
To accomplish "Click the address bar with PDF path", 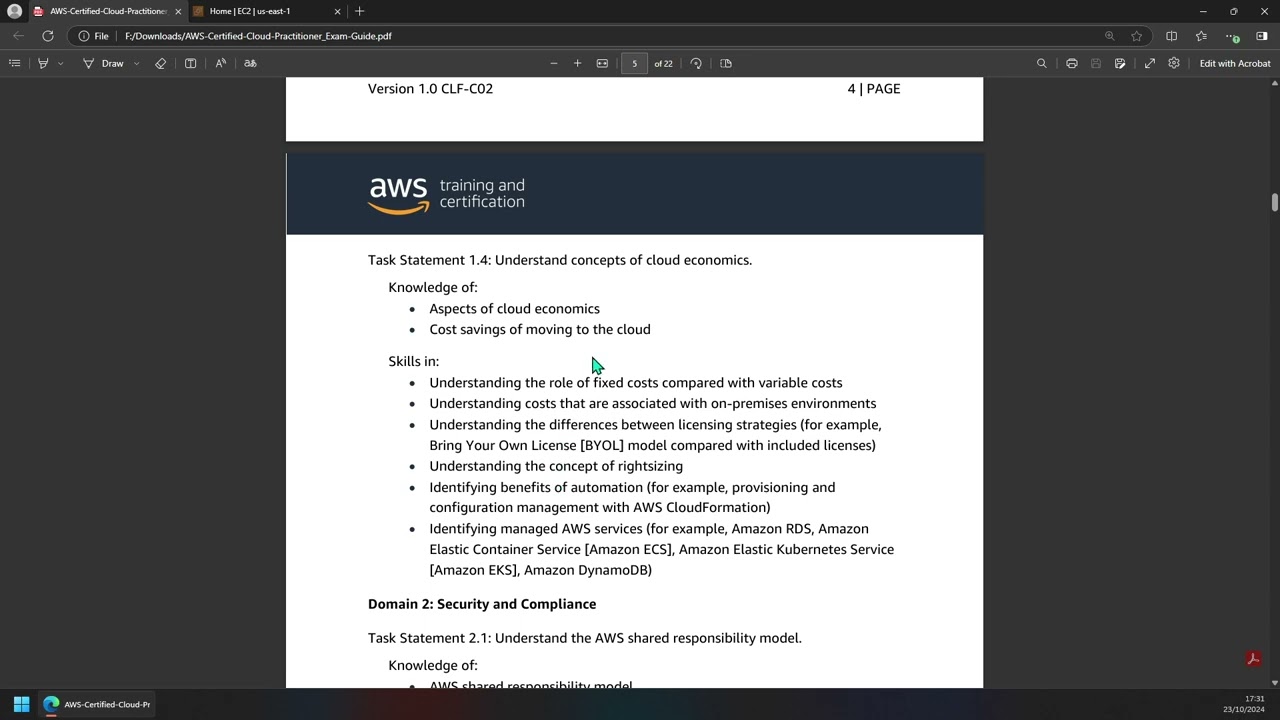I will coord(600,36).
